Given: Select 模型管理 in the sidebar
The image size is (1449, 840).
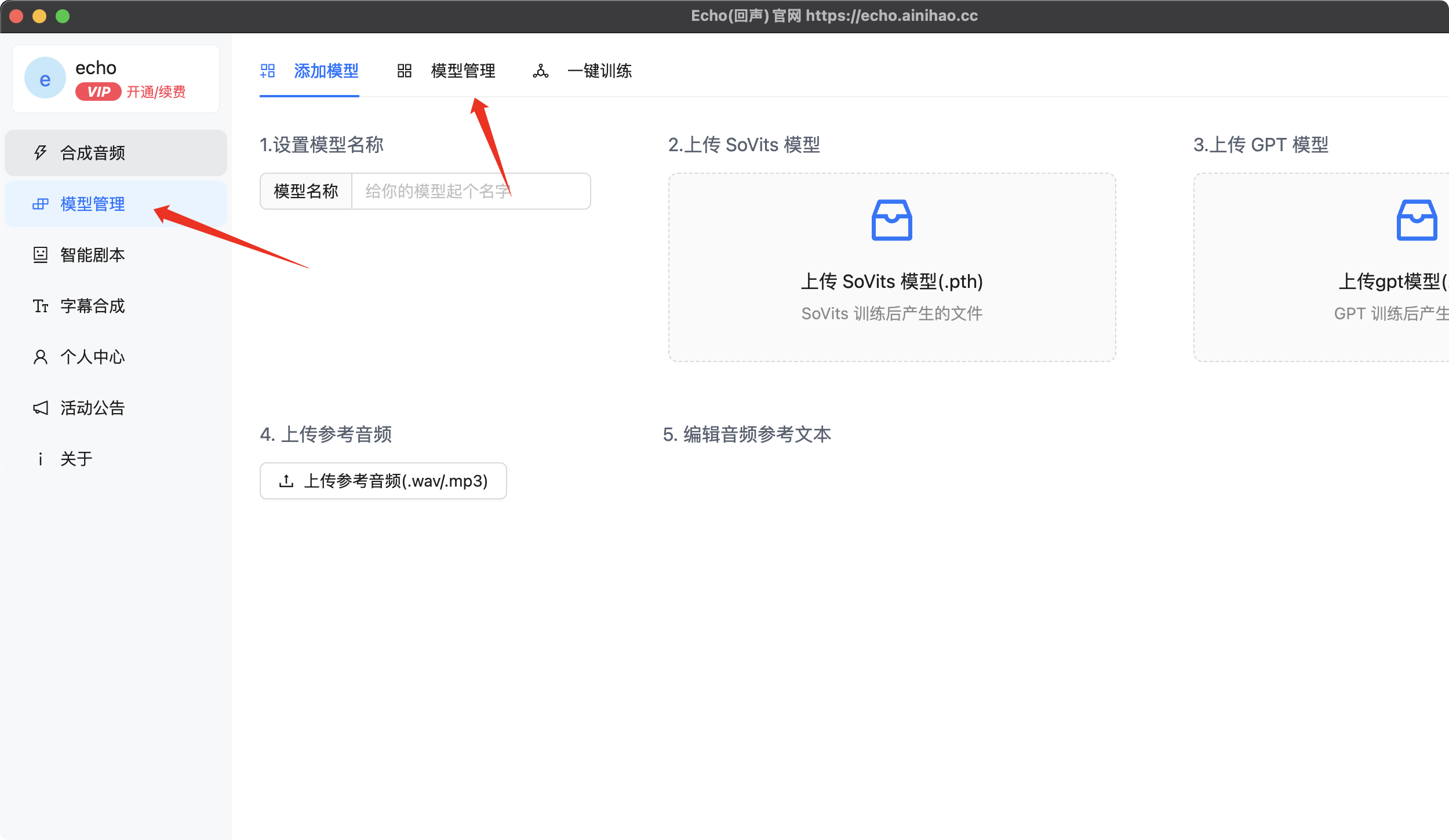Looking at the screenshot, I should [x=116, y=204].
